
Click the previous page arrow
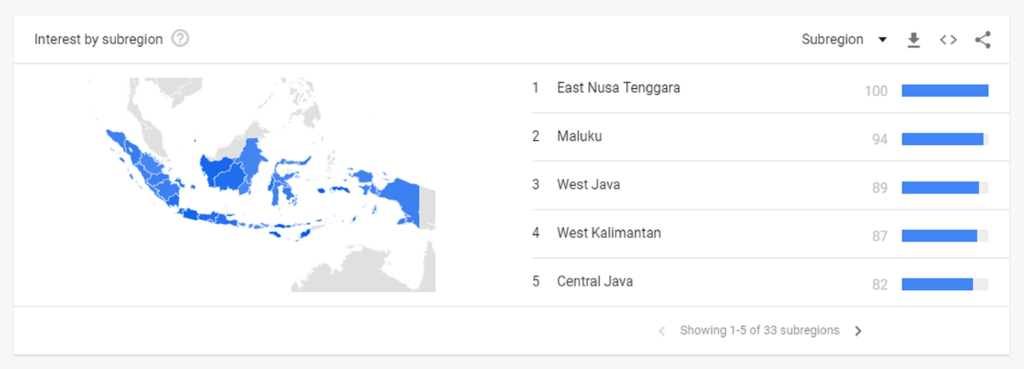pyautogui.click(x=662, y=331)
